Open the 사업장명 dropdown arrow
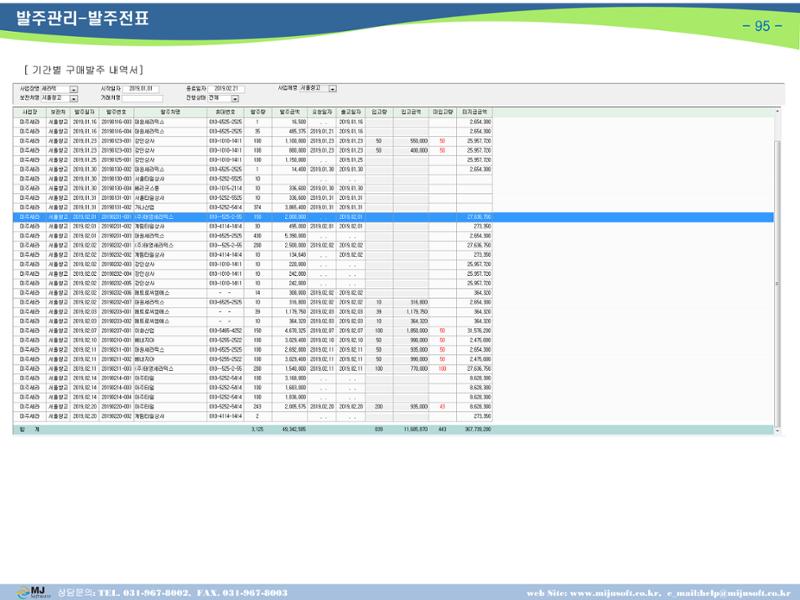 73,89
